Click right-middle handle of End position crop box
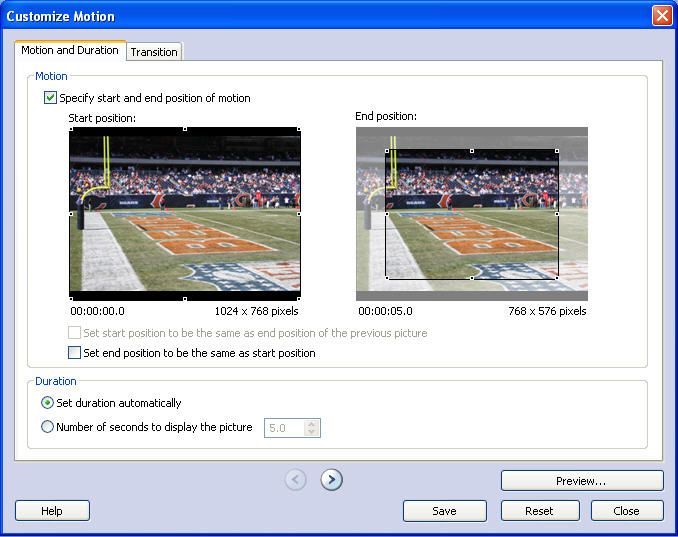678x537 pixels. click(x=557, y=214)
